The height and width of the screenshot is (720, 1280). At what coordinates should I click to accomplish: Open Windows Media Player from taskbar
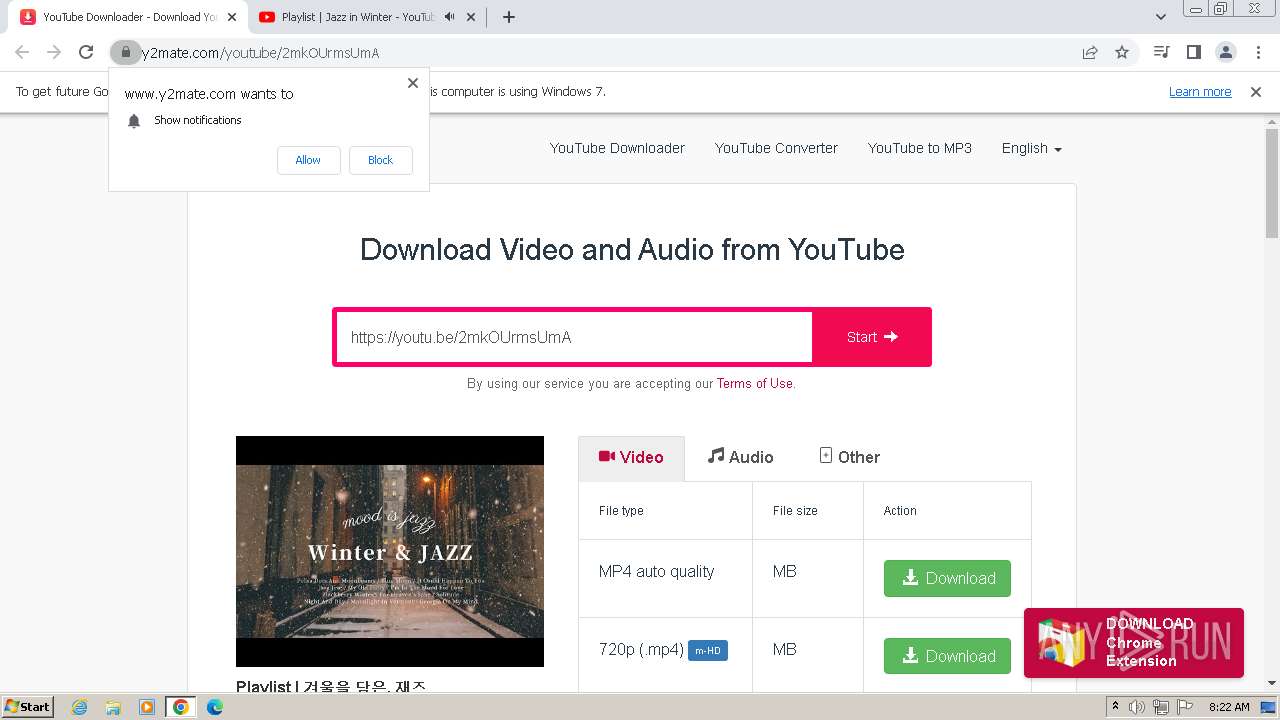pyautogui.click(x=147, y=707)
